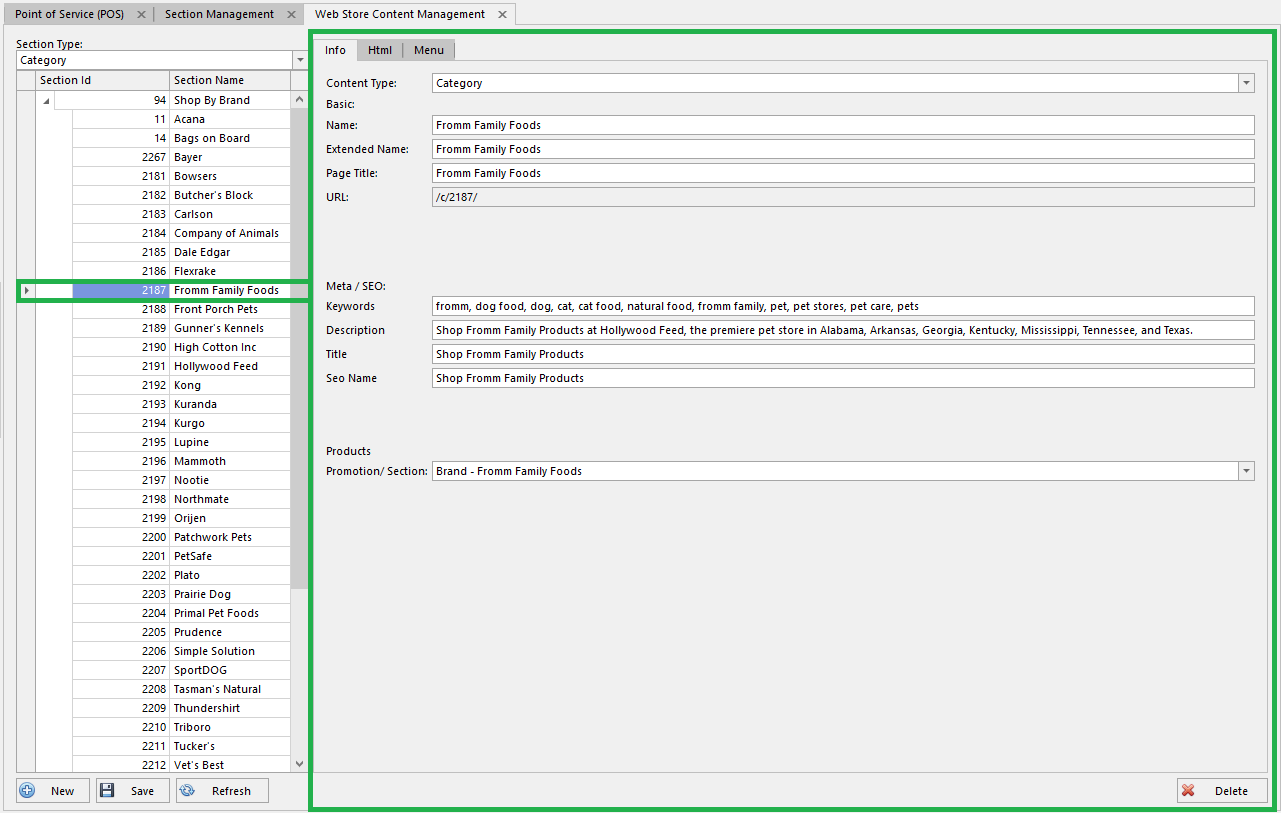Select the PetSafe row
This screenshot has height=813, width=1281.
pos(181,556)
